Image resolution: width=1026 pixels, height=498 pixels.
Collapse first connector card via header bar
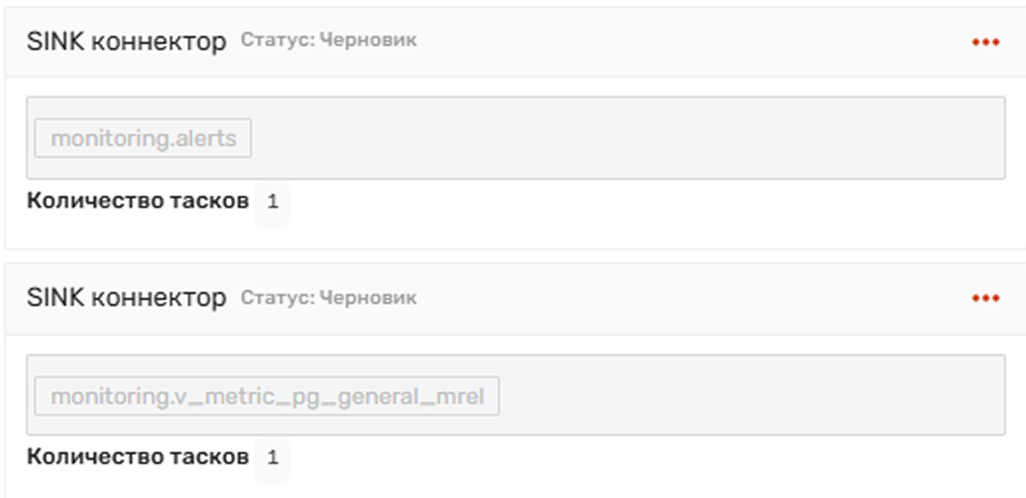(589, 43)
